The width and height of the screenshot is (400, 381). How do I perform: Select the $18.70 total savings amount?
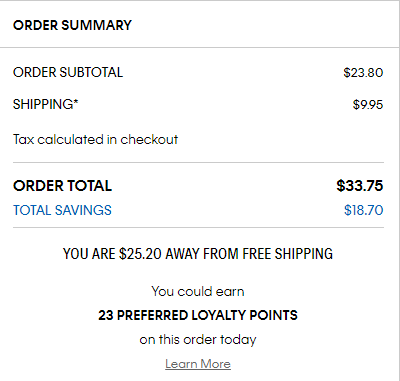pyautogui.click(x=363, y=210)
